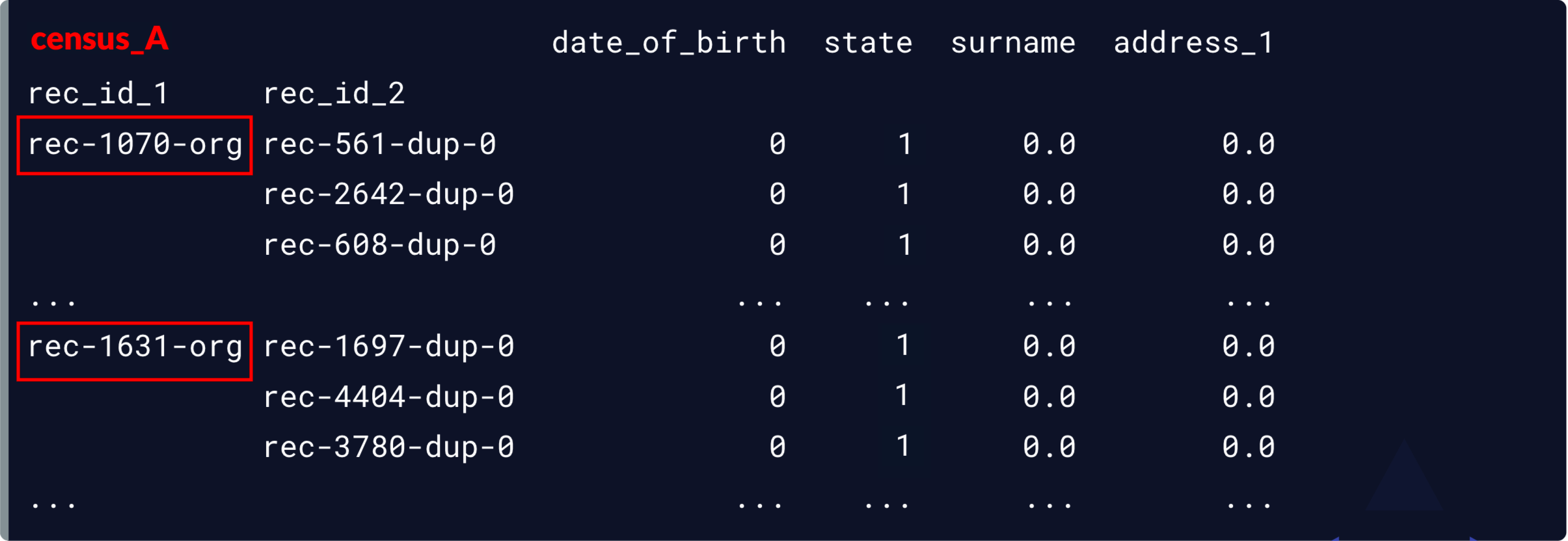Viewport: 1568px width, 541px height.
Task: Click the rec_id_1 index header
Action: click(98, 94)
